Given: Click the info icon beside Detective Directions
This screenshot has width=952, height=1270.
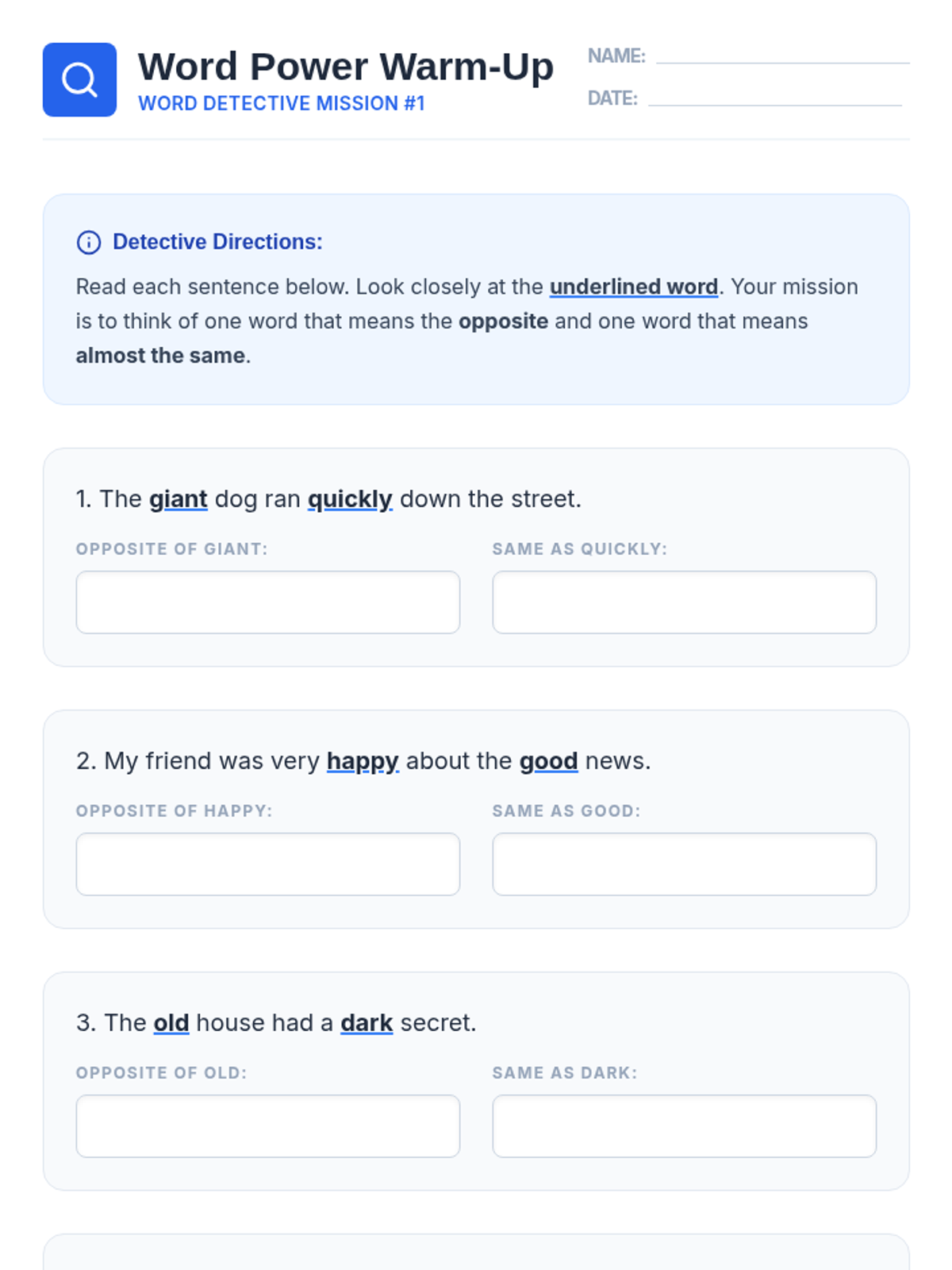Looking at the screenshot, I should [x=88, y=242].
